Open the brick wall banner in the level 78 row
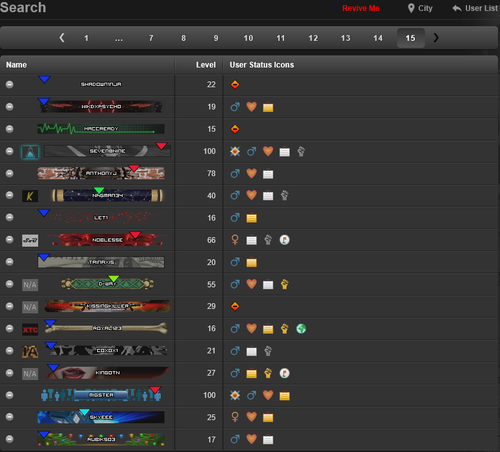Screen dimensions: 500x452 [101, 173]
